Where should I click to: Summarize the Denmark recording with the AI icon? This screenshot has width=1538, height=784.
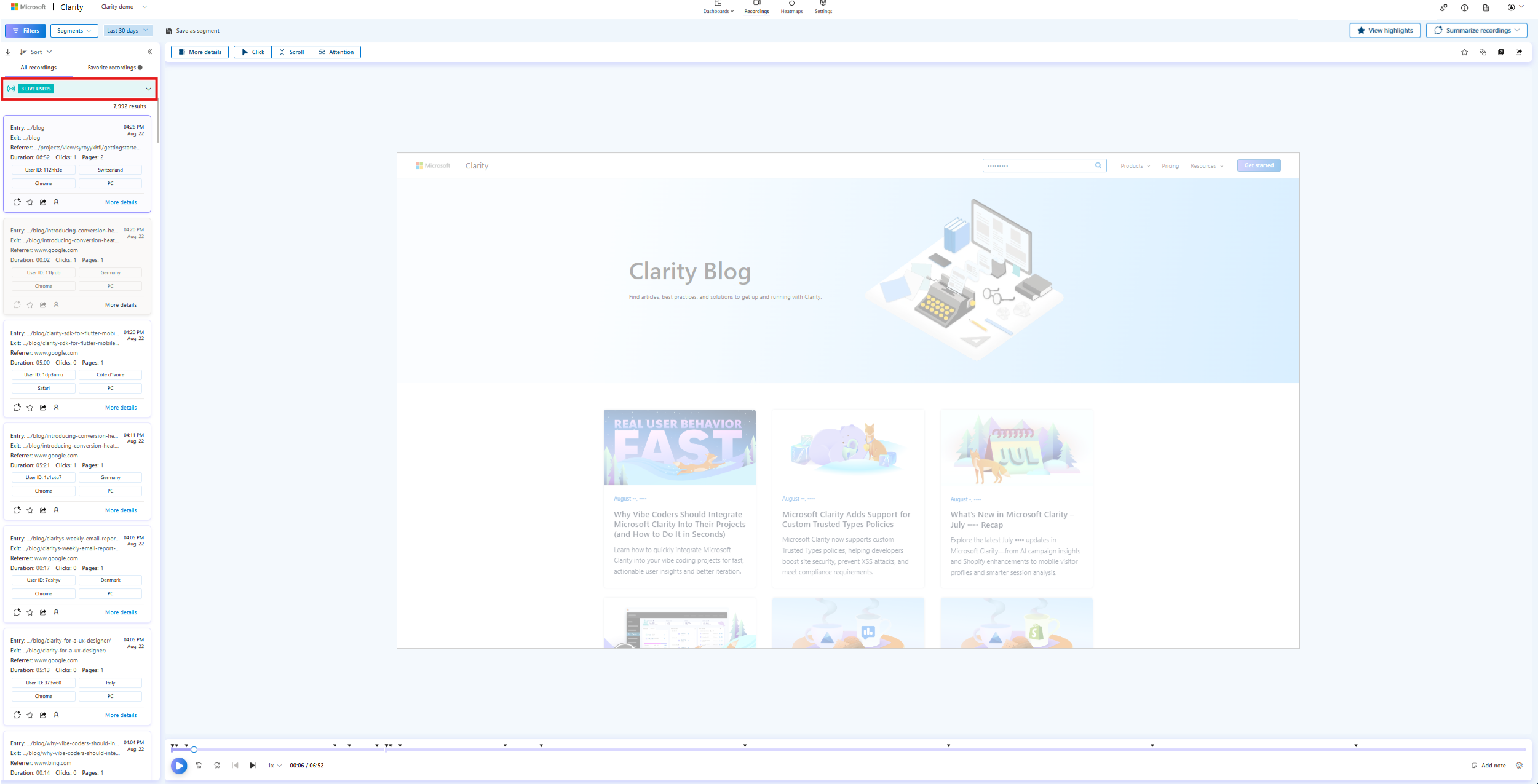17,612
